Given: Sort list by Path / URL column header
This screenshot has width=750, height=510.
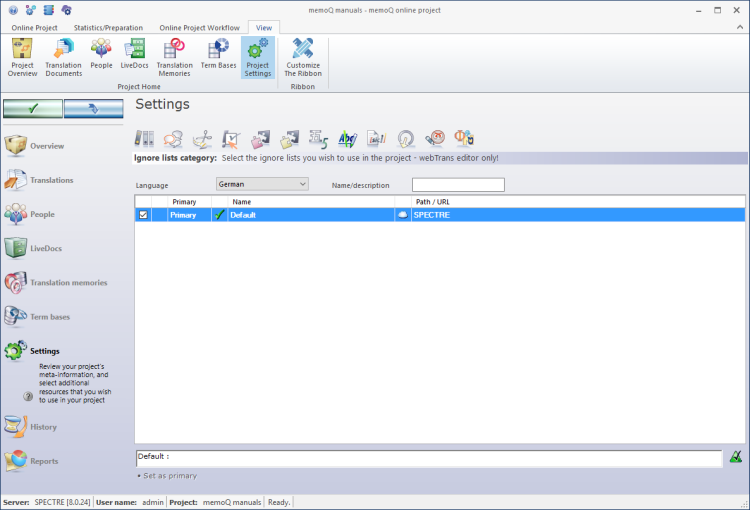Looking at the screenshot, I should tap(437, 202).
